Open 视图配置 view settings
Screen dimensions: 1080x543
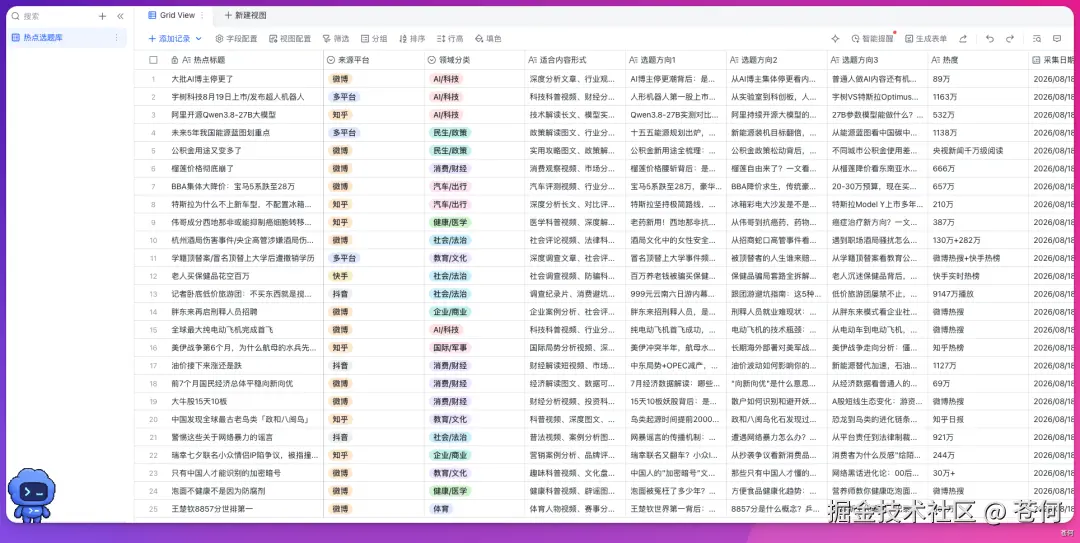[x=290, y=39]
